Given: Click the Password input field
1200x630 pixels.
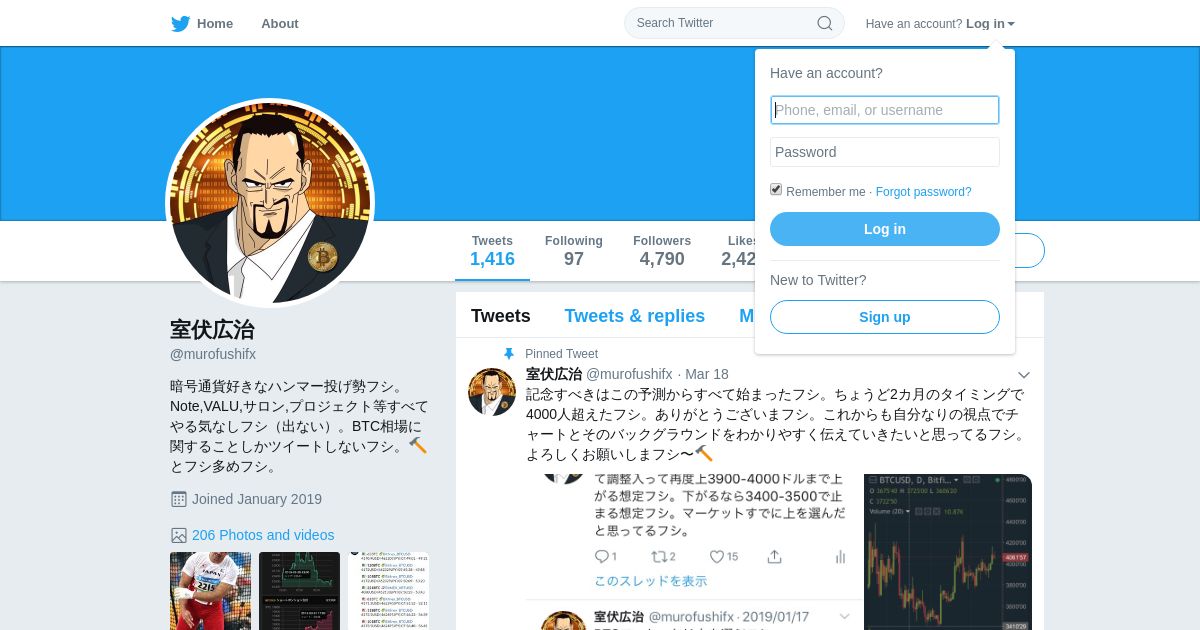Looking at the screenshot, I should click(885, 152).
